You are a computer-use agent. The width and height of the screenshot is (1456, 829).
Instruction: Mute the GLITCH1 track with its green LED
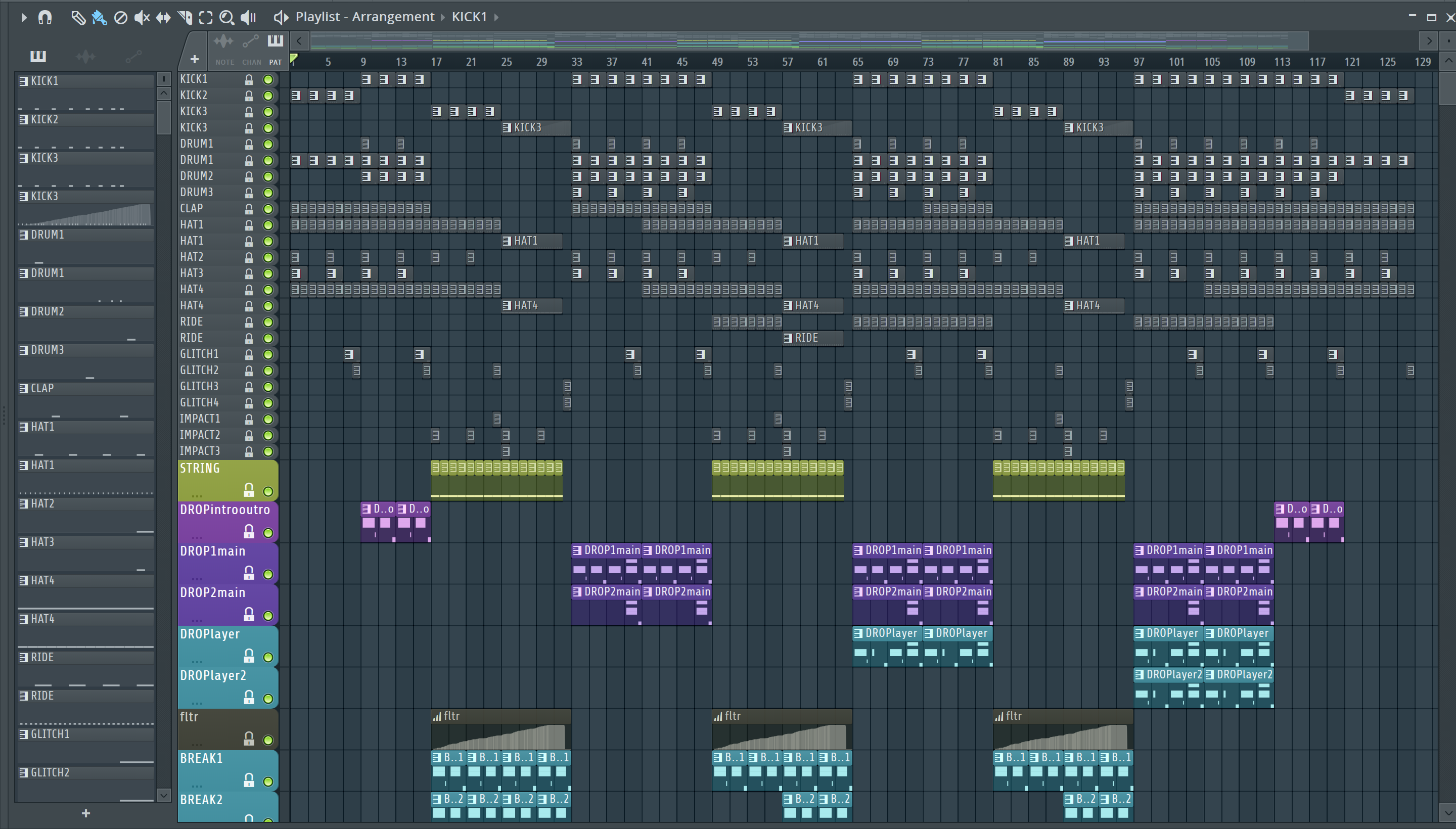(268, 354)
